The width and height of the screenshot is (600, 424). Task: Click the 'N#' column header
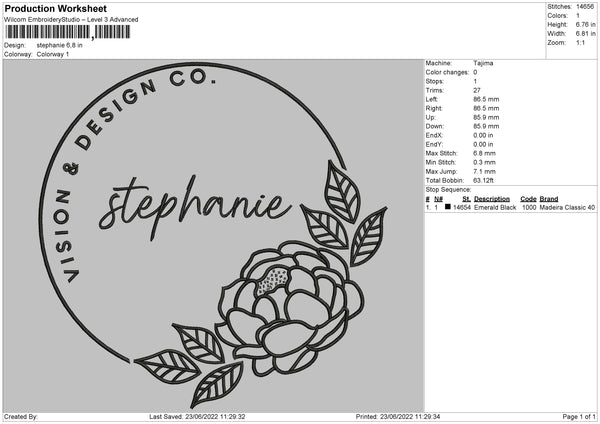point(439,199)
